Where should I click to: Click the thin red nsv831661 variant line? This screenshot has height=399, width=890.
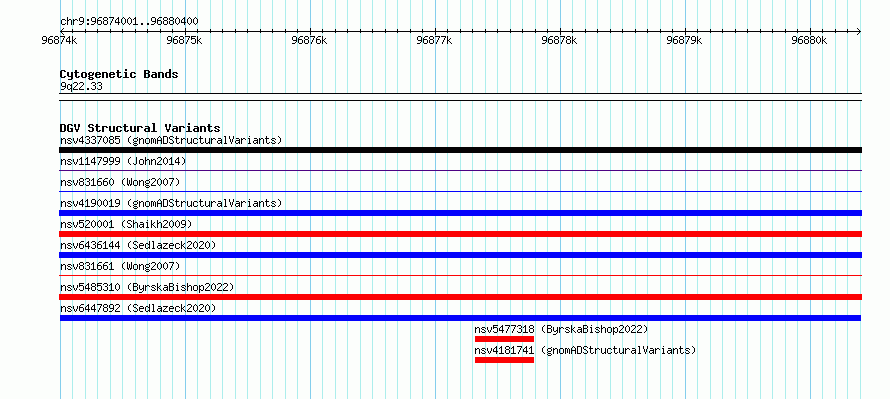coord(460,275)
